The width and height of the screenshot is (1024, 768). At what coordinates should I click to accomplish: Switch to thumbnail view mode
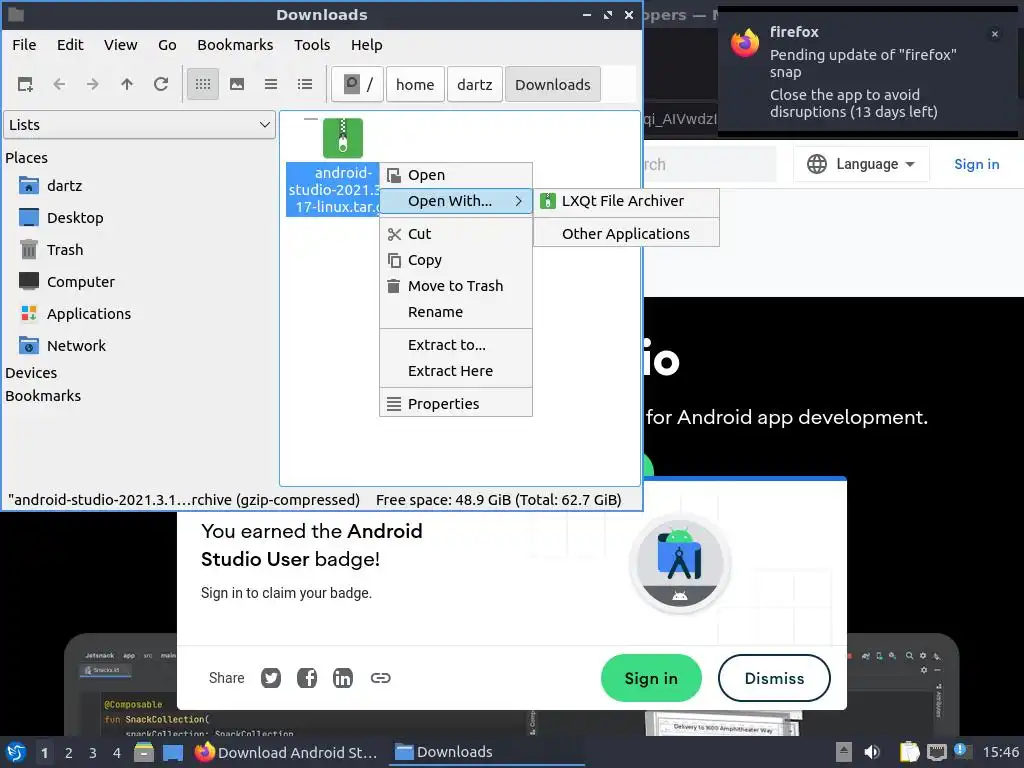click(x=237, y=84)
